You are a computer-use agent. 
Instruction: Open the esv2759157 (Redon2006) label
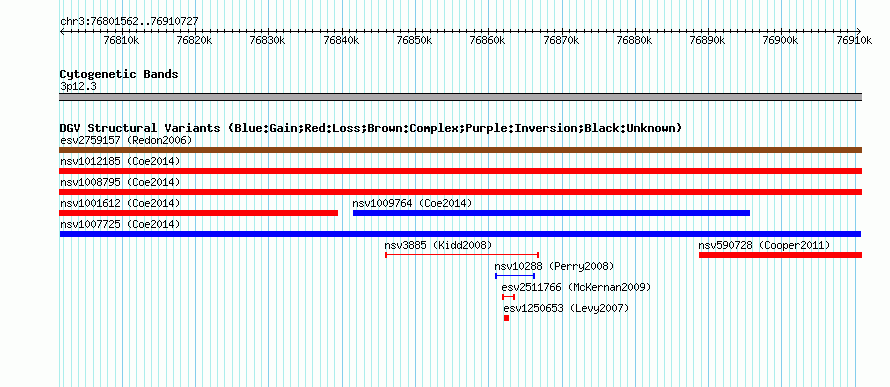[x=126, y=140]
